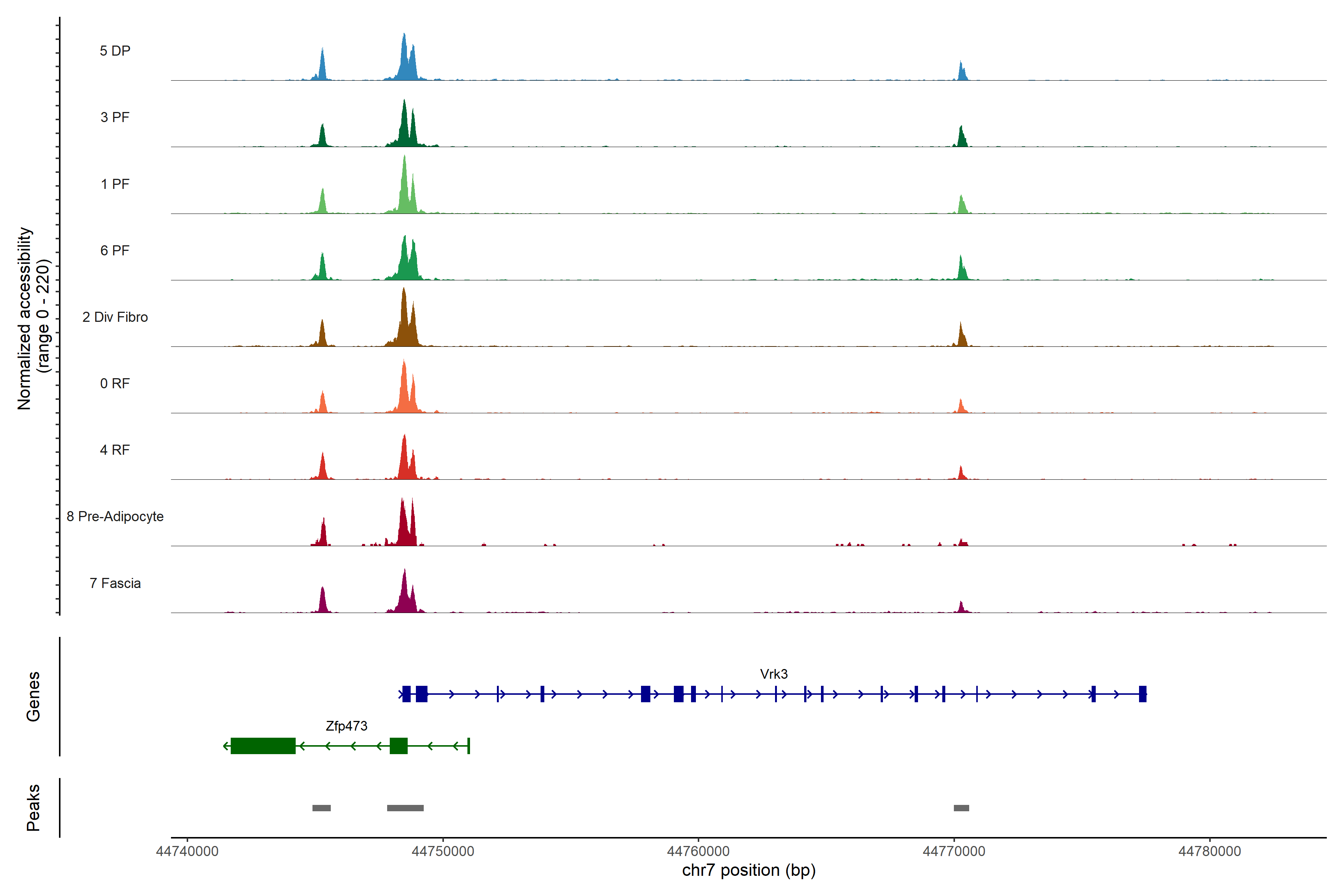Click the leftmost gray peak bar
The width and height of the screenshot is (1344, 896).
321,808
